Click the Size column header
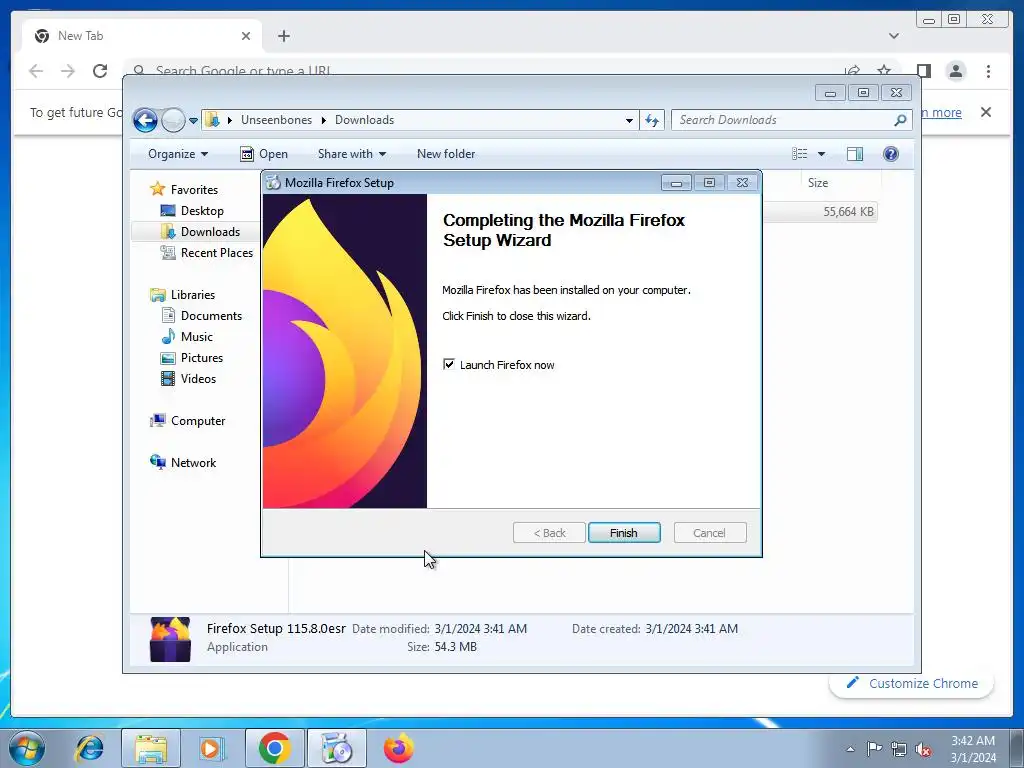This screenshot has height=768, width=1024. [x=818, y=183]
